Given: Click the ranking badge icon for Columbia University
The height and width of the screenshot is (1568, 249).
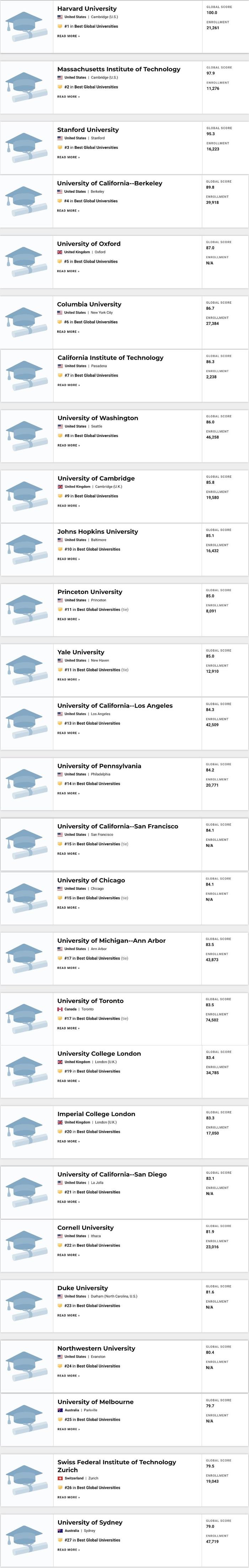Looking at the screenshot, I should 60,322.
